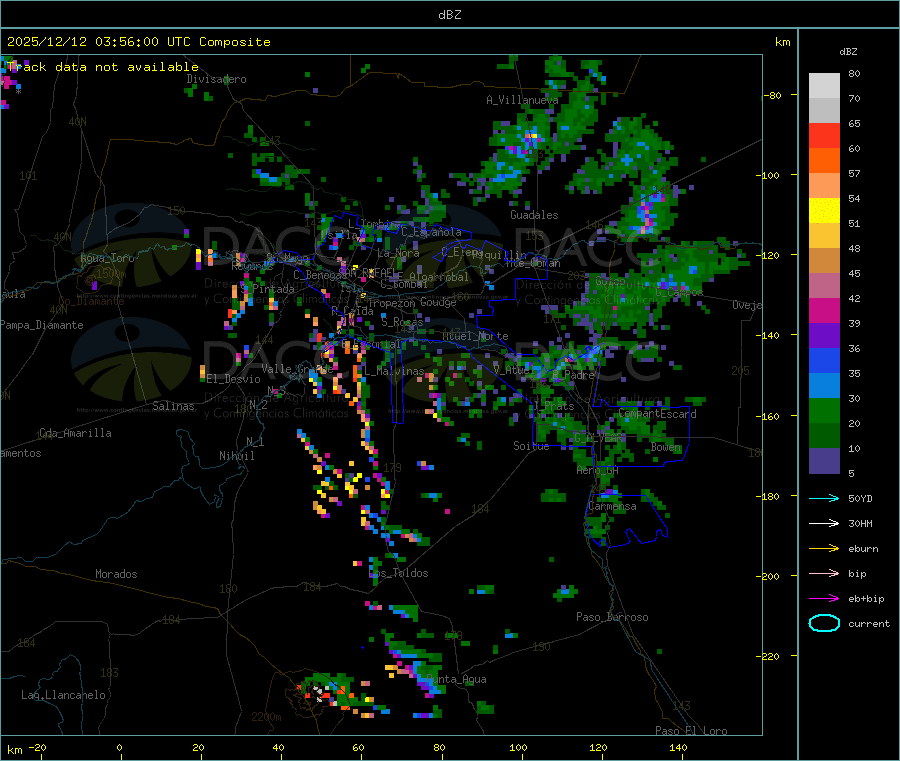
Task: Click the 'dBZ' heading above the color scale
Action: pyautogui.click(x=848, y=52)
